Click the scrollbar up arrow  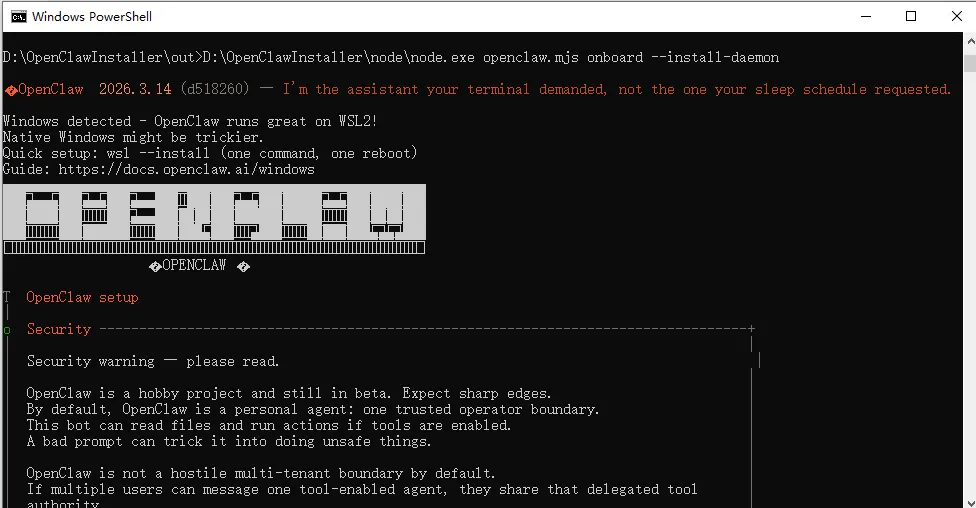click(x=970, y=41)
